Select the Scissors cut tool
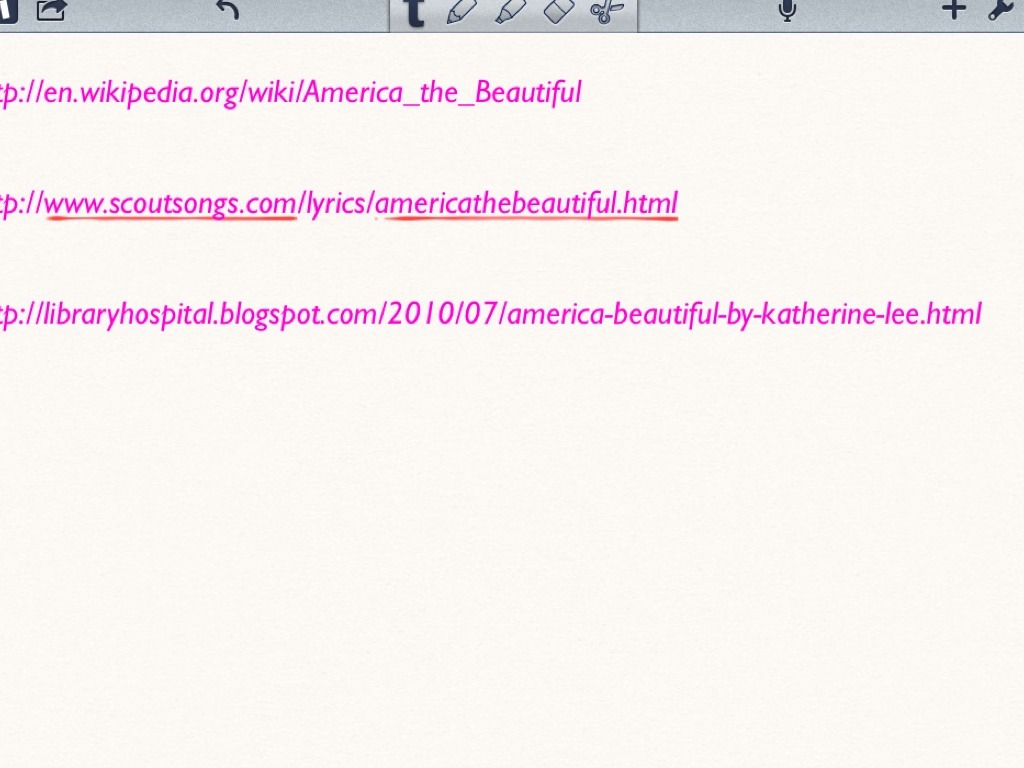The image size is (1024, 768). [606, 12]
